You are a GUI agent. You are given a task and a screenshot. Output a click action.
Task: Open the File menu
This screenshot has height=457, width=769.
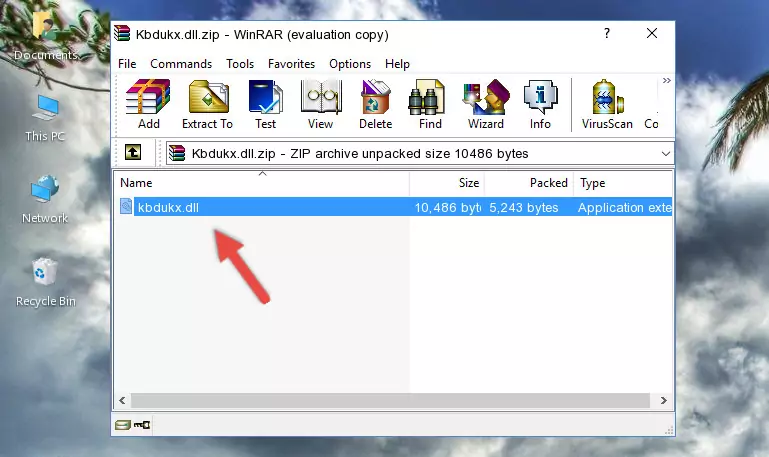pos(127,64)
